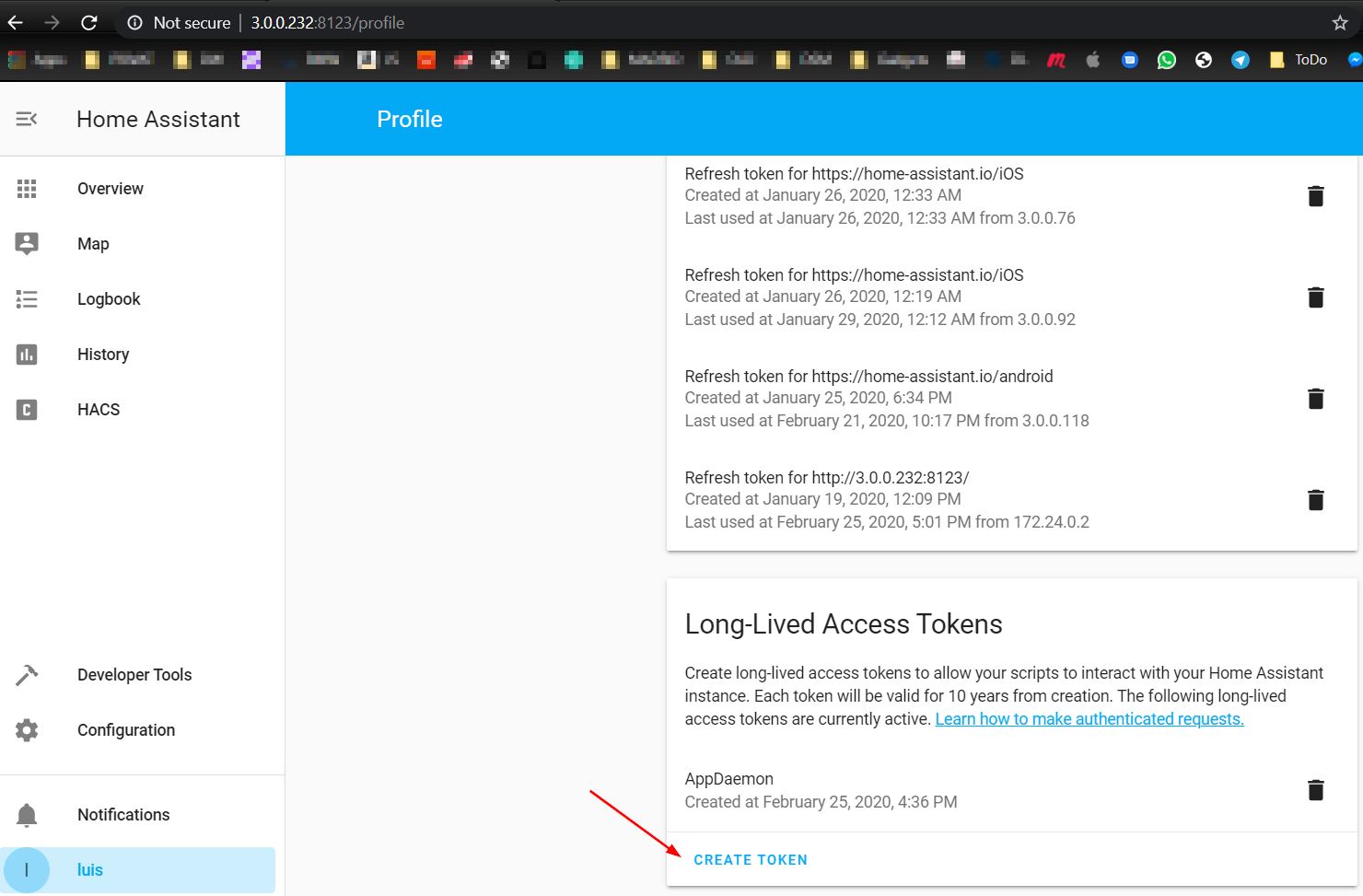Create a new long-lived access token
The width and height of the screenshot is (1363, 896).
tap(750, 859)
